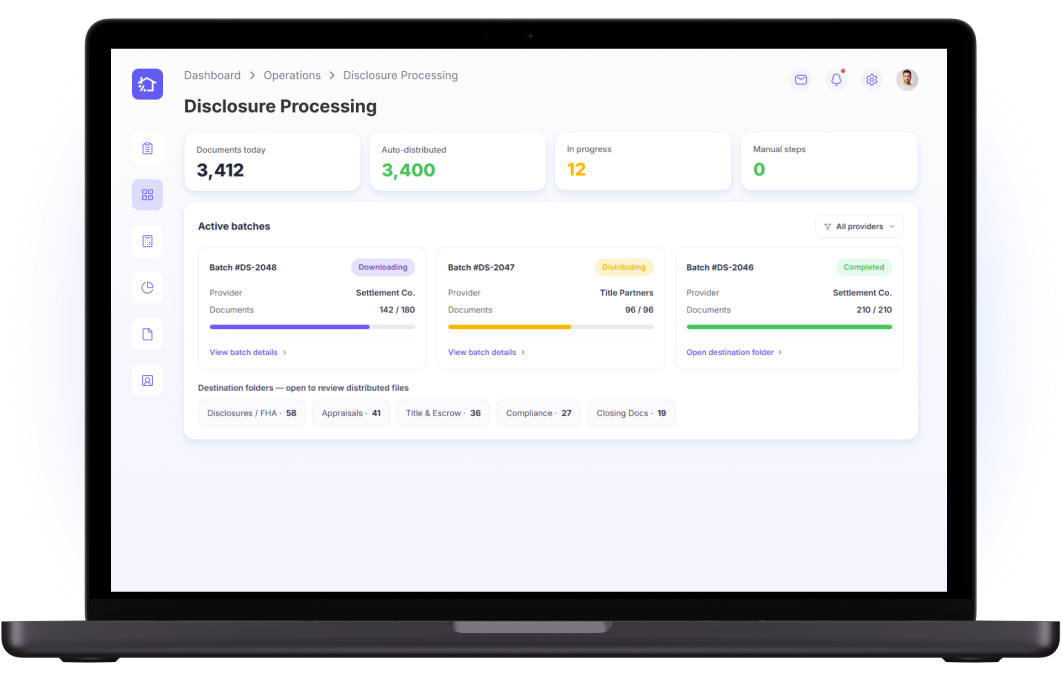Open the document page sidebar icon

[x=147, y=334]
